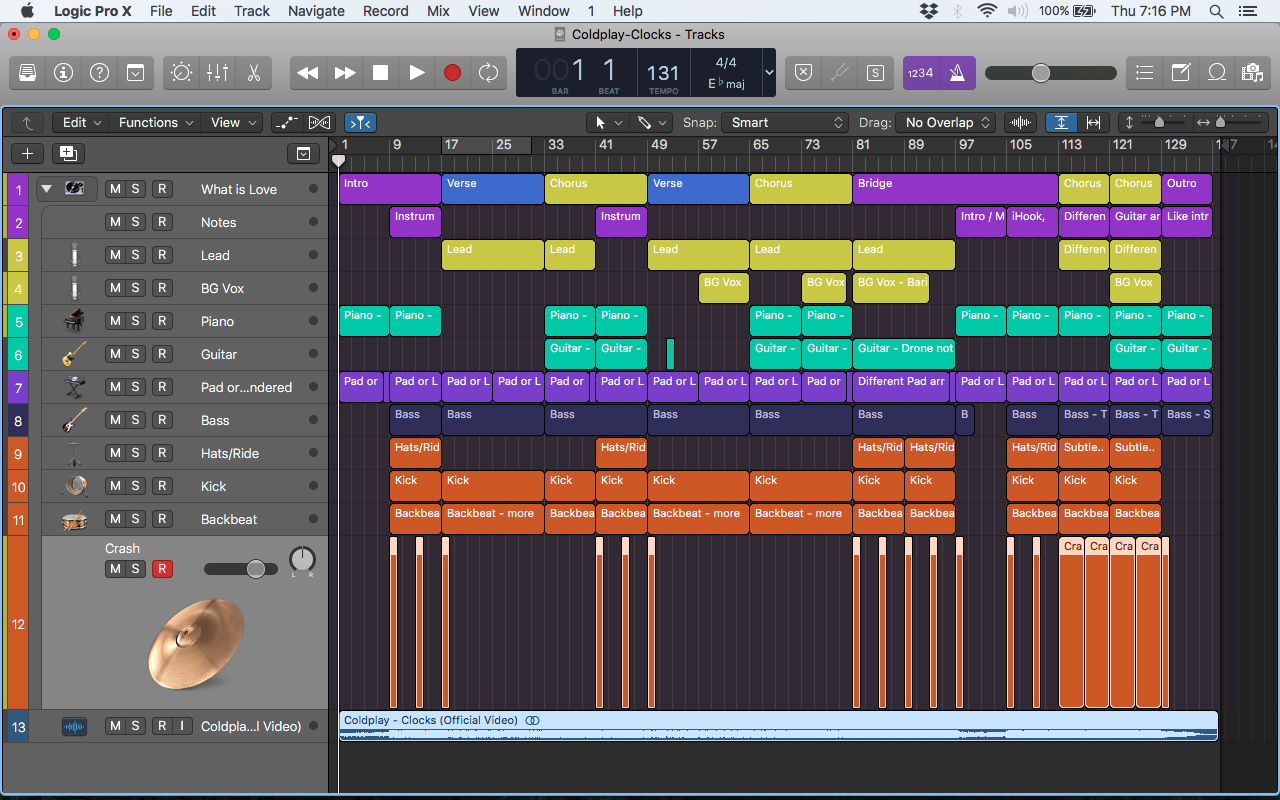Open global tracks dropdown button
The image size is (1280, 800).
(303, 153)
